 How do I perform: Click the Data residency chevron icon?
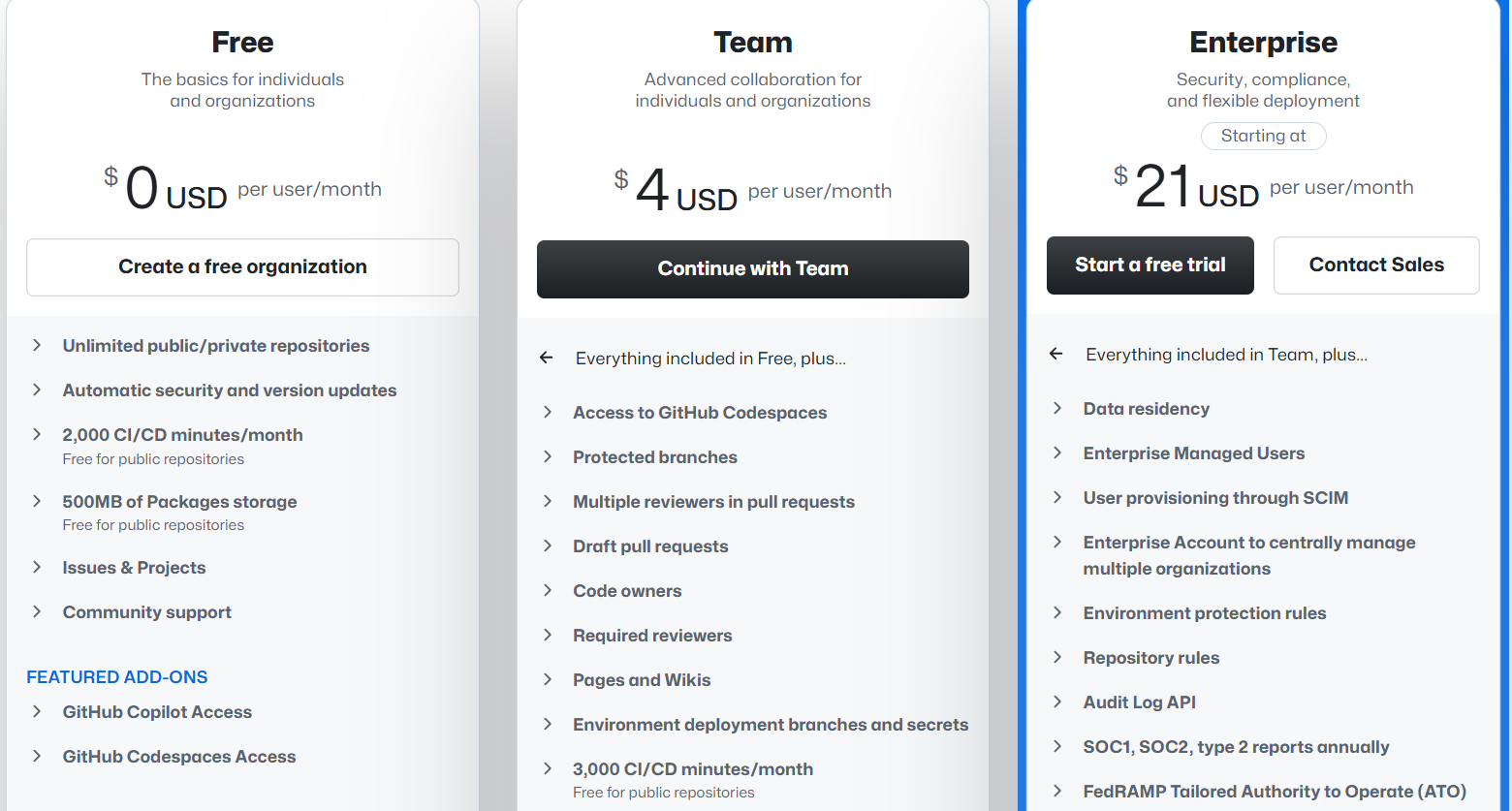click(x=1057, y=409)
